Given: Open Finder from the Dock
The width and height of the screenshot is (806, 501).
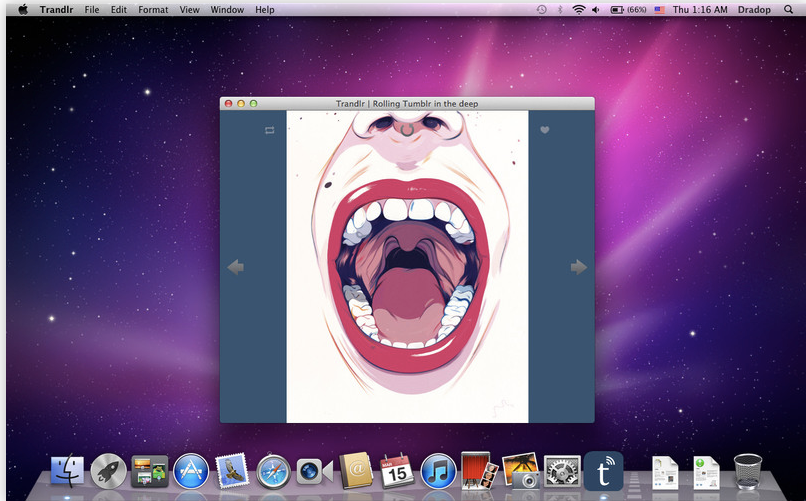Looking at the screenshot, I should [x=67, y=471].
